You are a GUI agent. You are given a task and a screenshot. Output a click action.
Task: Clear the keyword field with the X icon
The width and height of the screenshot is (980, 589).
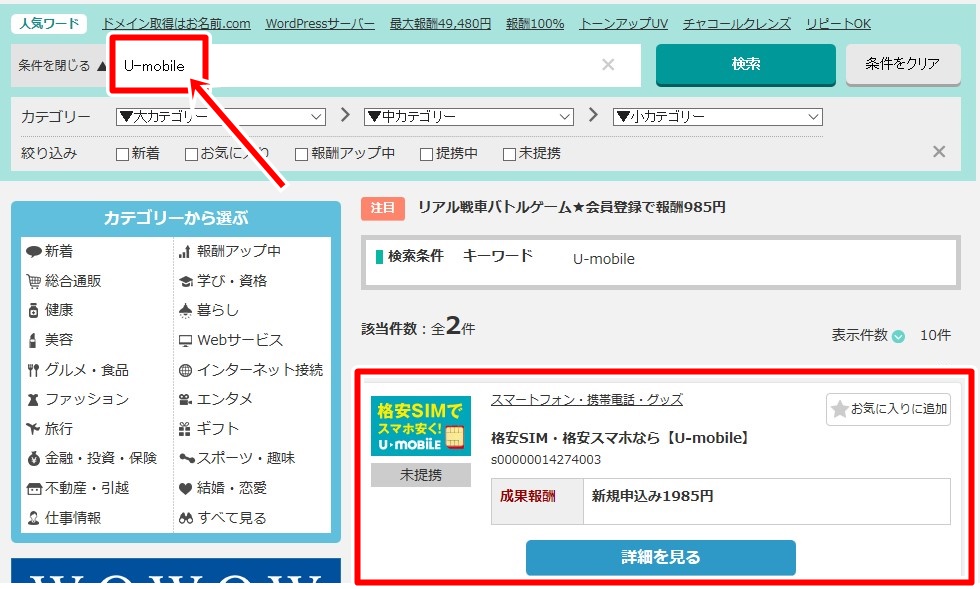[x=608, y=64]
